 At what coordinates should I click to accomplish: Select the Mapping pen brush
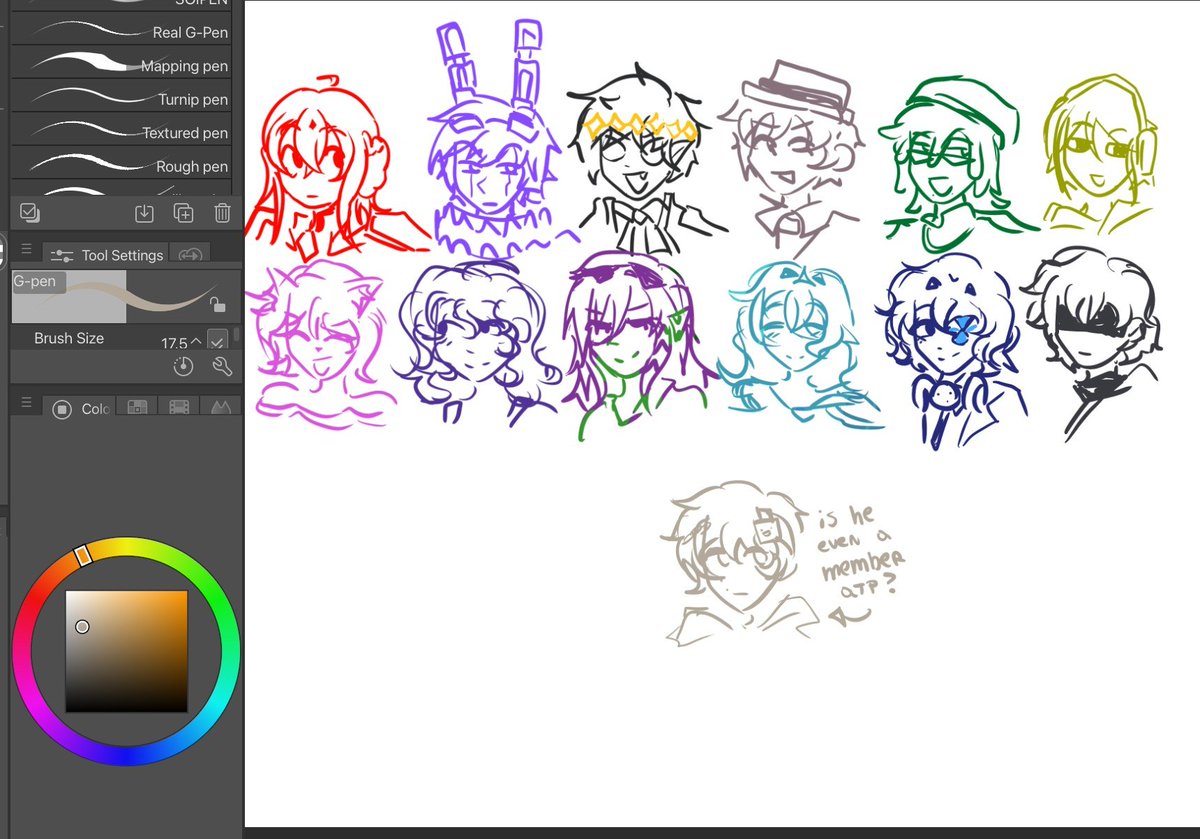121,66
